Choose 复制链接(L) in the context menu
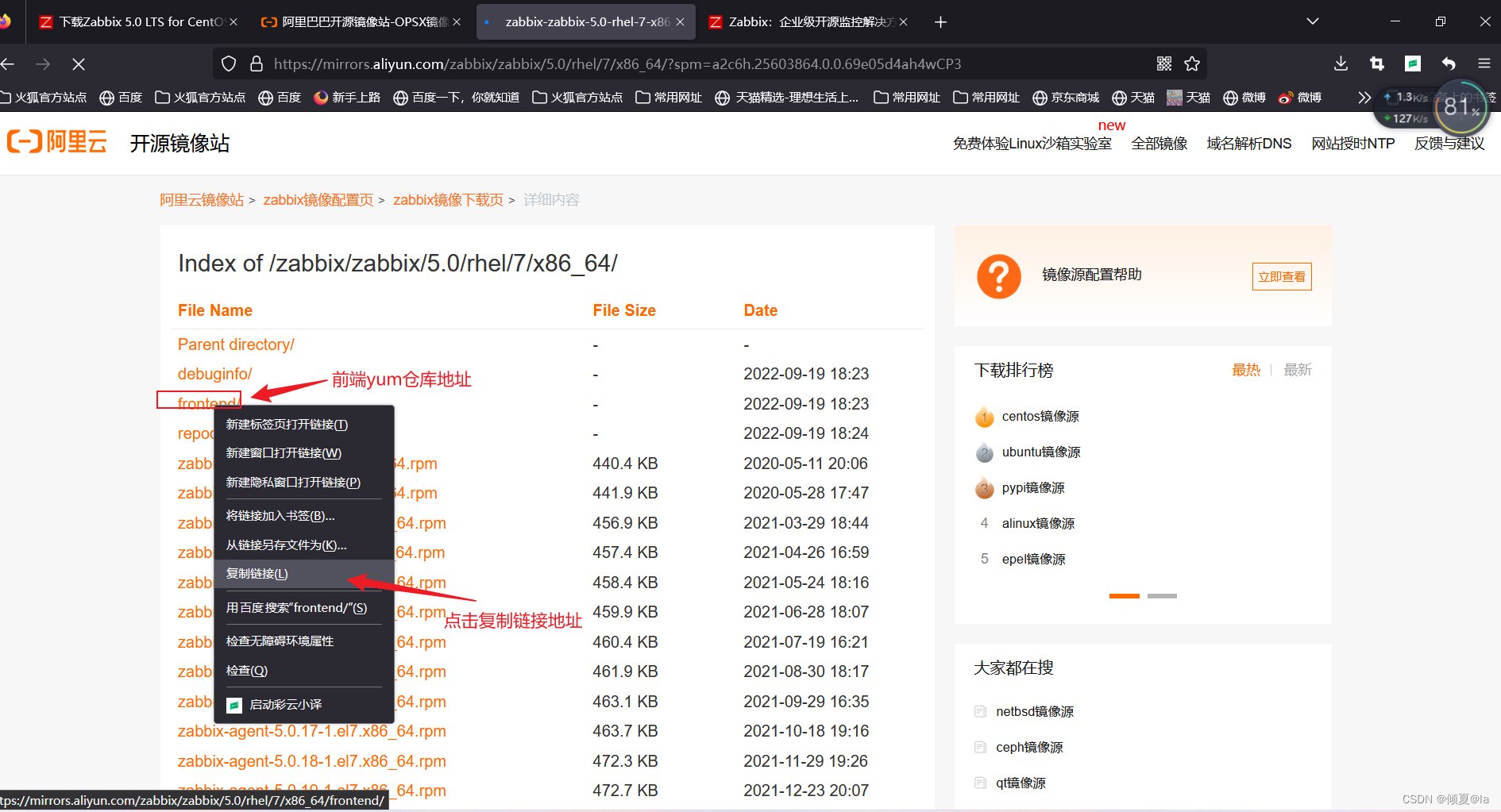 304,574
